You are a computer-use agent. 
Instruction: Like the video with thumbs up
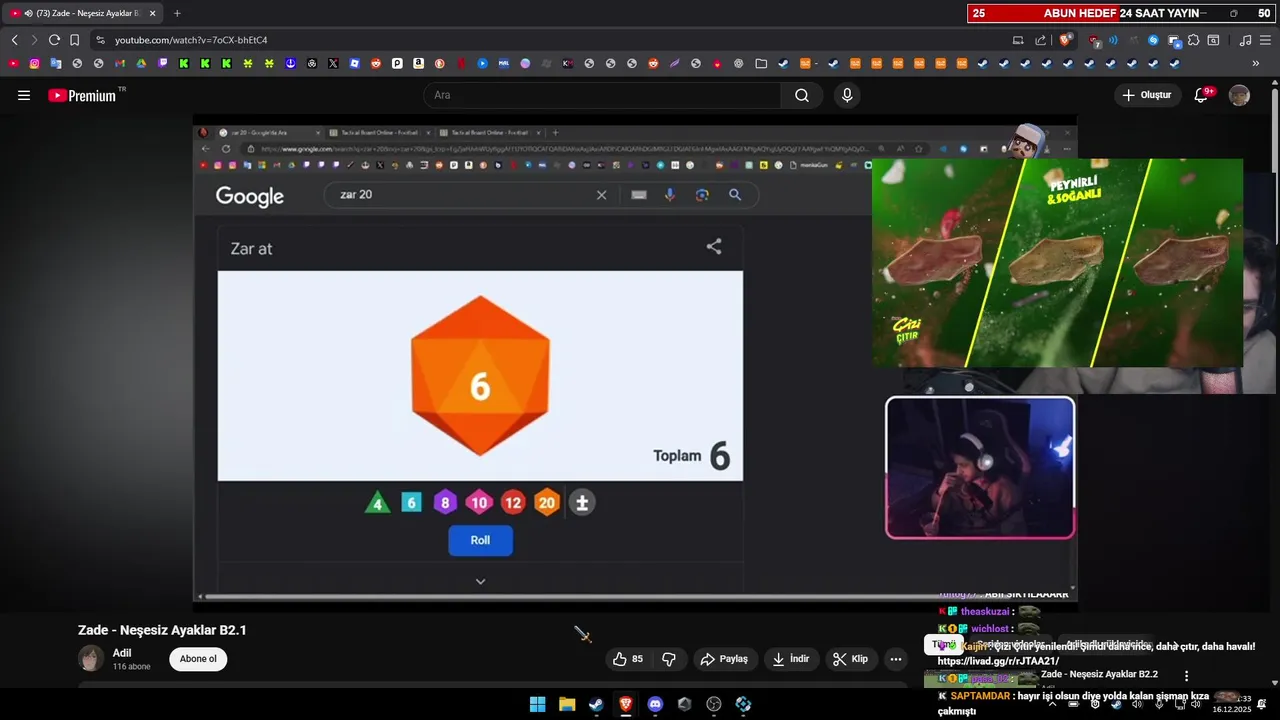click(x=628, y=659)
